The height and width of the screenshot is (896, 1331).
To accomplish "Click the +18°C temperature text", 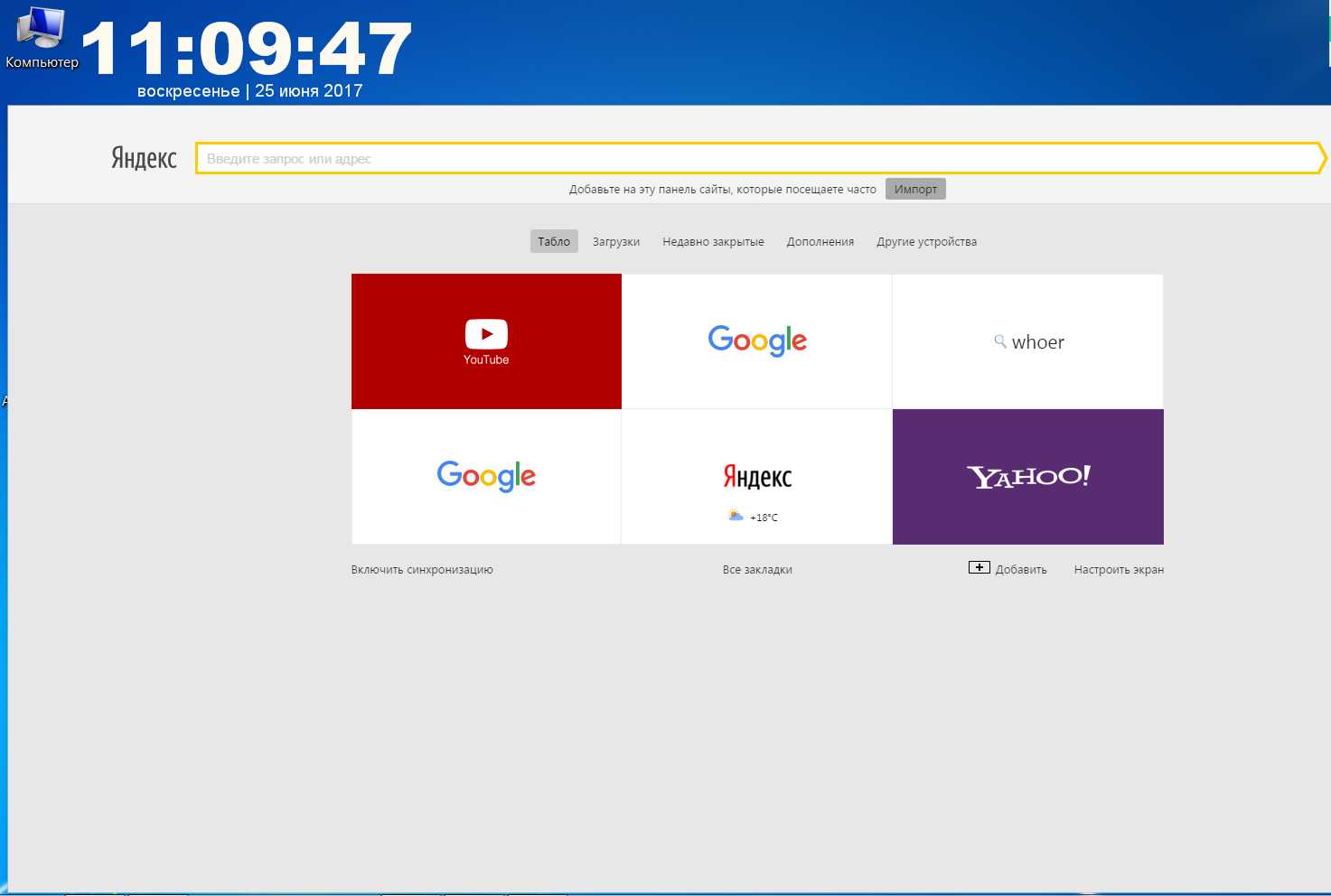I will (764, 518).
